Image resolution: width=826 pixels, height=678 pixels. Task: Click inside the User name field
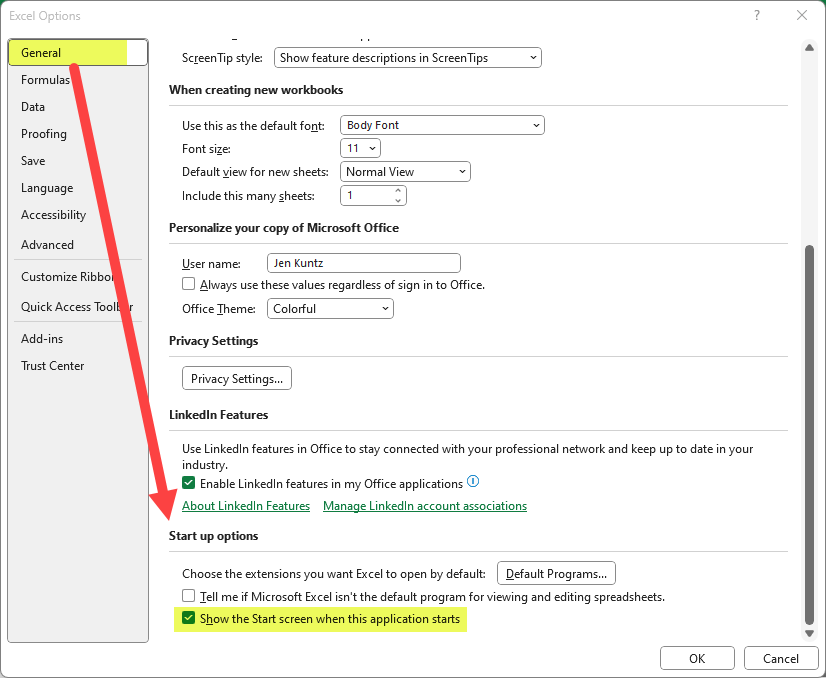tap(363, 263)
